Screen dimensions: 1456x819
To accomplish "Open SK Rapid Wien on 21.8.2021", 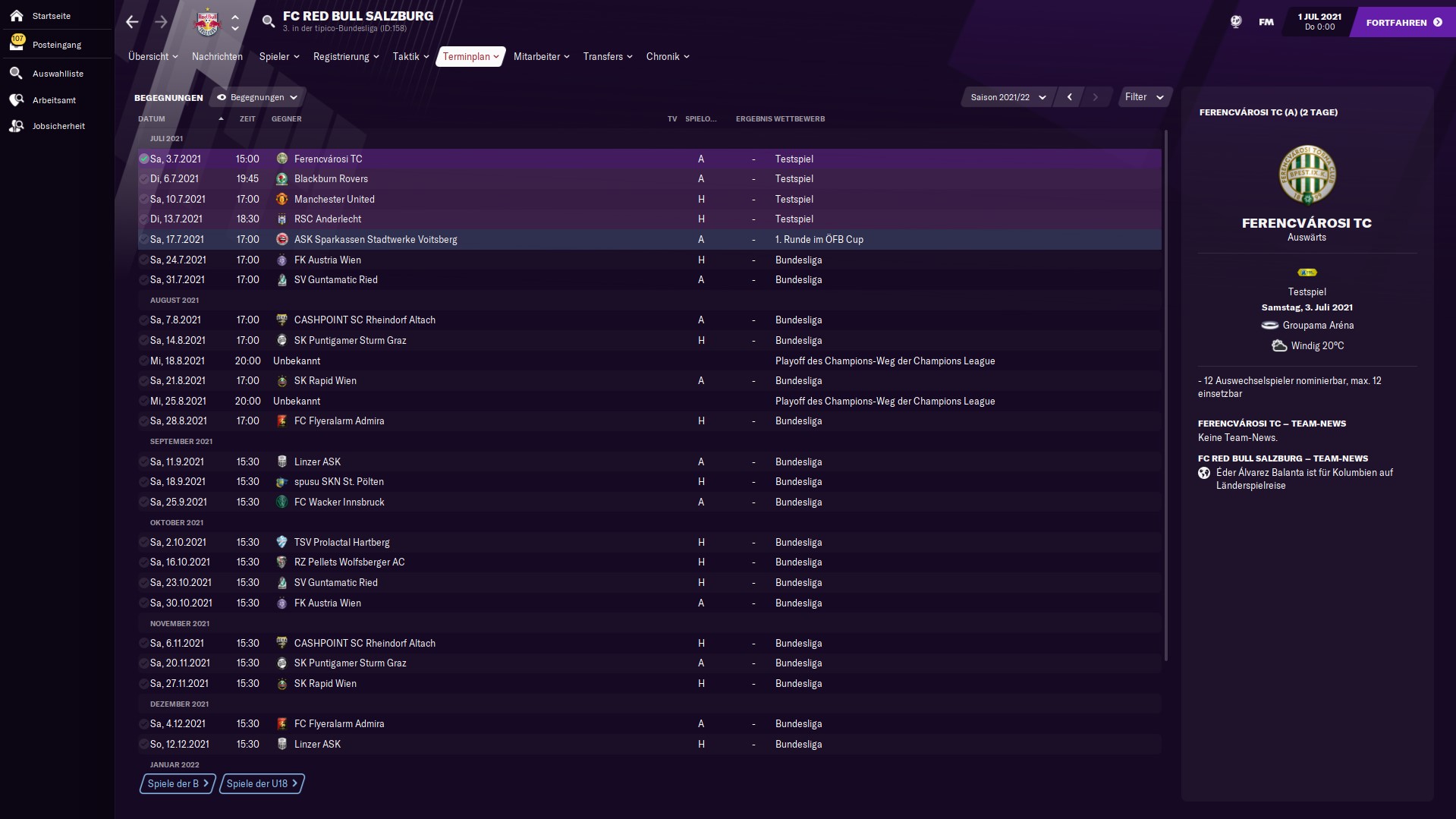I will pyautogui.click(x=325, y=380).
